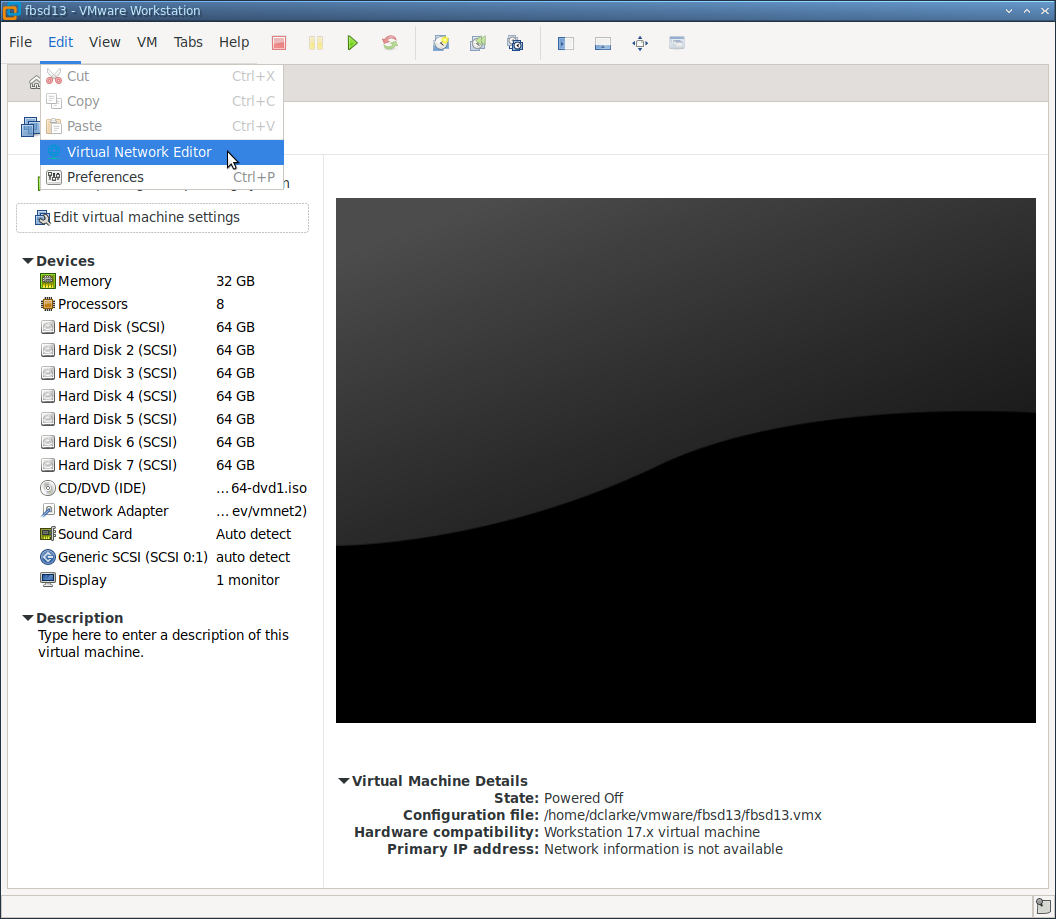Click the Network Adapter icon
The height and width of the screenshot is (919, 1056).
coord(48,511)
